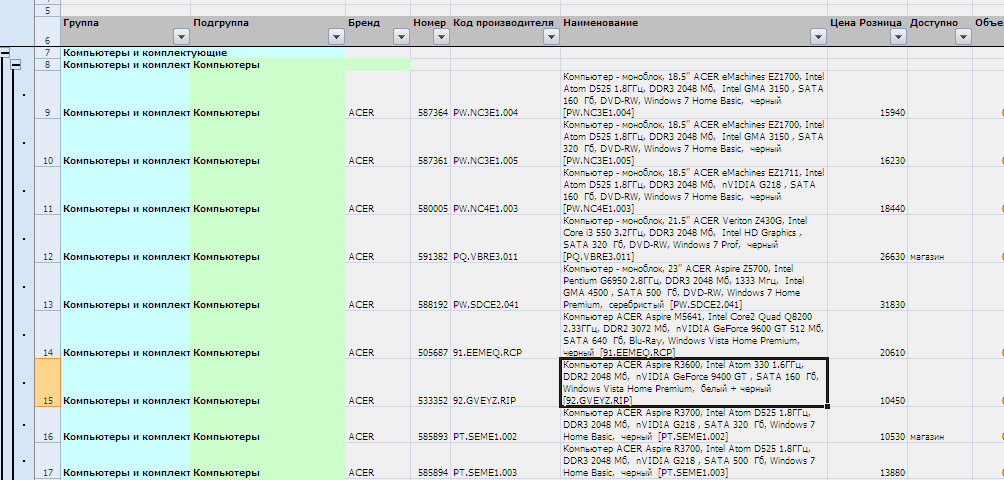Open the Подгруппа column filter dropdown
The image size is (1004, 480).
(x=337, y=38)
